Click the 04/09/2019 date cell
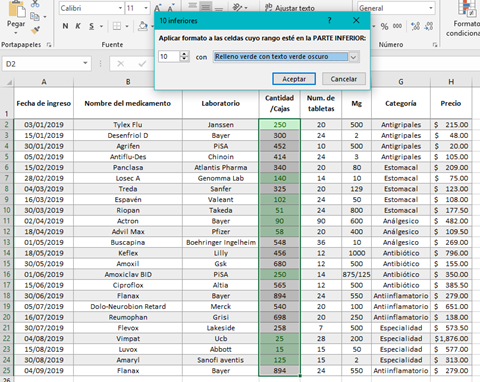480x382 pixels. (44, 371)
